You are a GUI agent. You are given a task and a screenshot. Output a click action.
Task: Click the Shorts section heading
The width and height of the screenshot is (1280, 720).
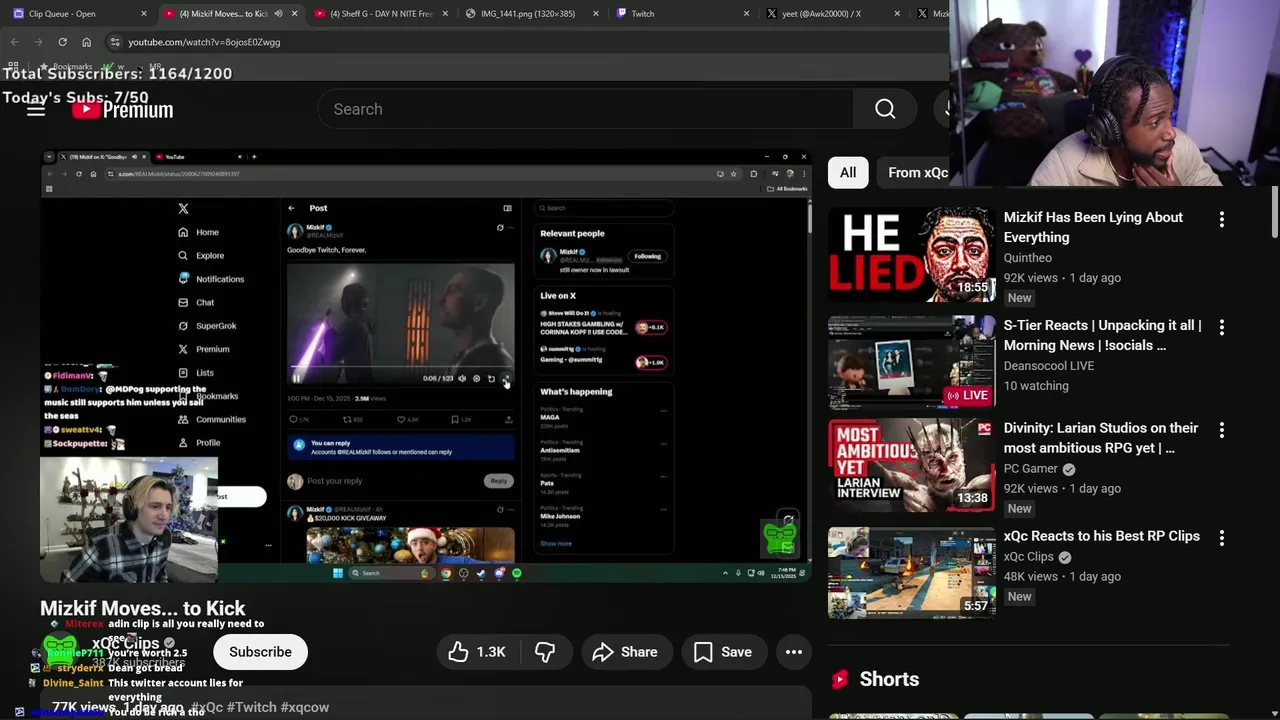pyautogui.click(x=889, y=679)
